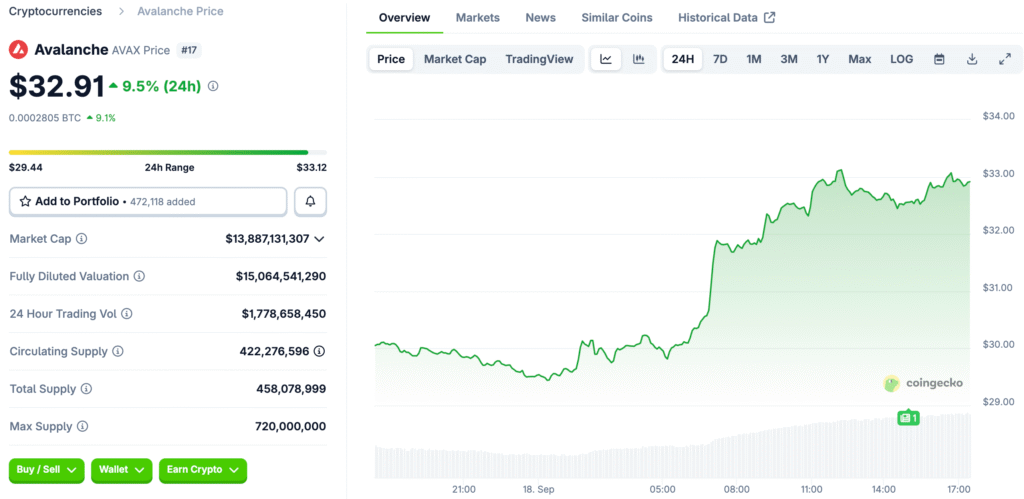
Task: Show Max Supply info icon
Action: (x=82, y=427)
